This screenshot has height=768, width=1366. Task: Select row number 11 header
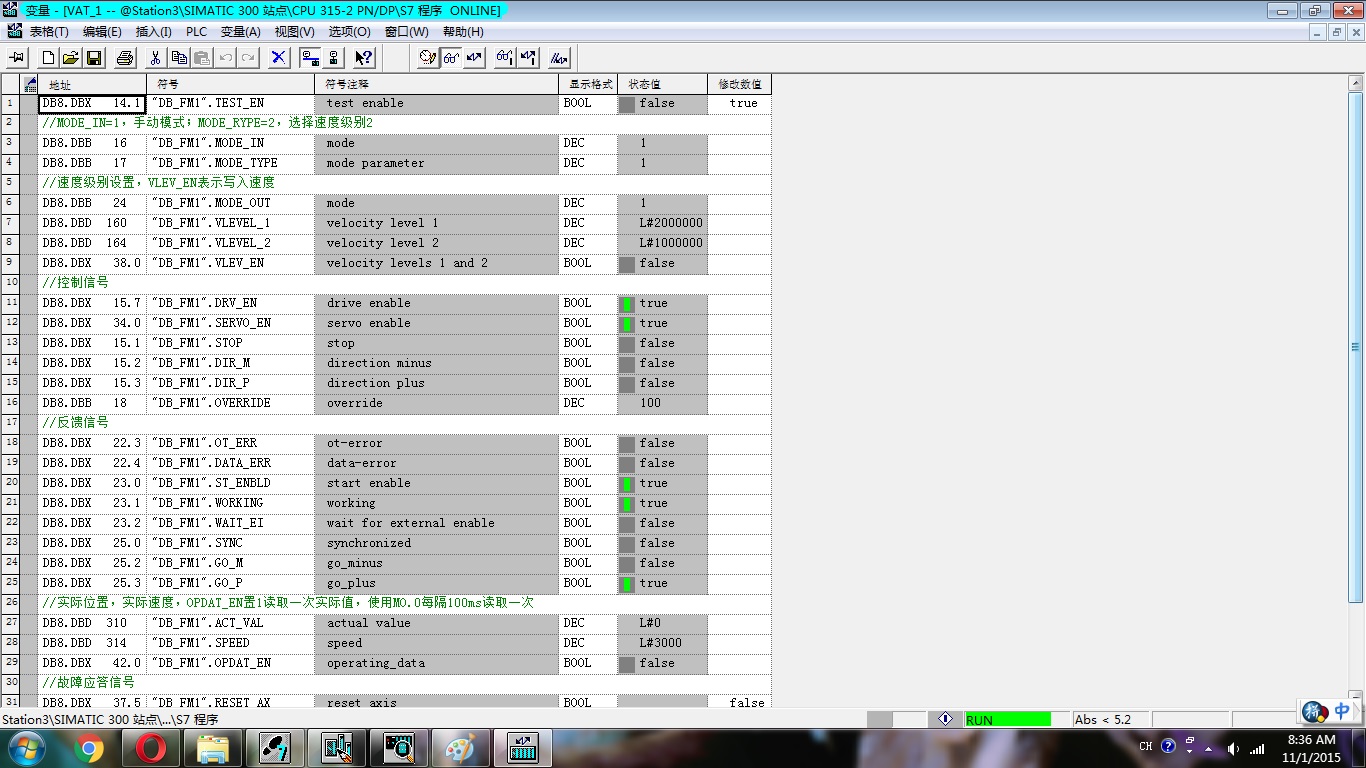(11, 303)
